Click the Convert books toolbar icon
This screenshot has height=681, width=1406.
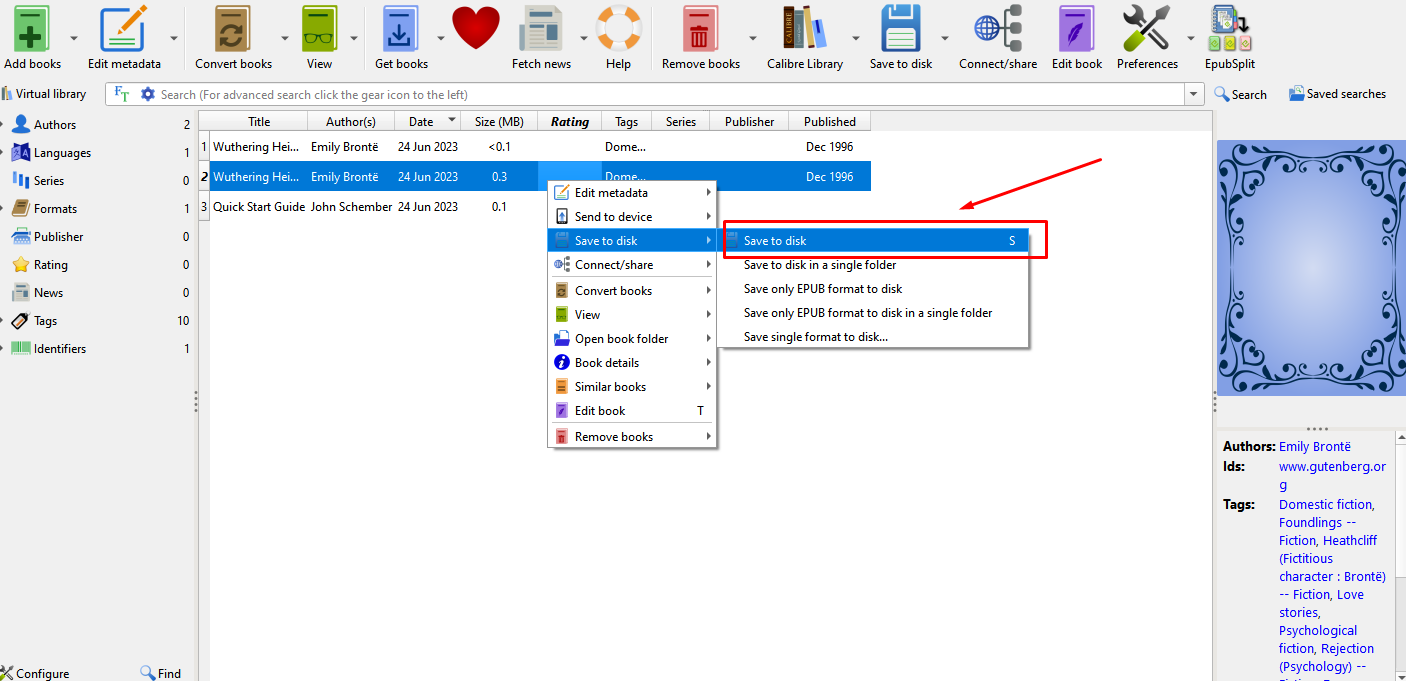pyautogui.click(x=232, y=28)
